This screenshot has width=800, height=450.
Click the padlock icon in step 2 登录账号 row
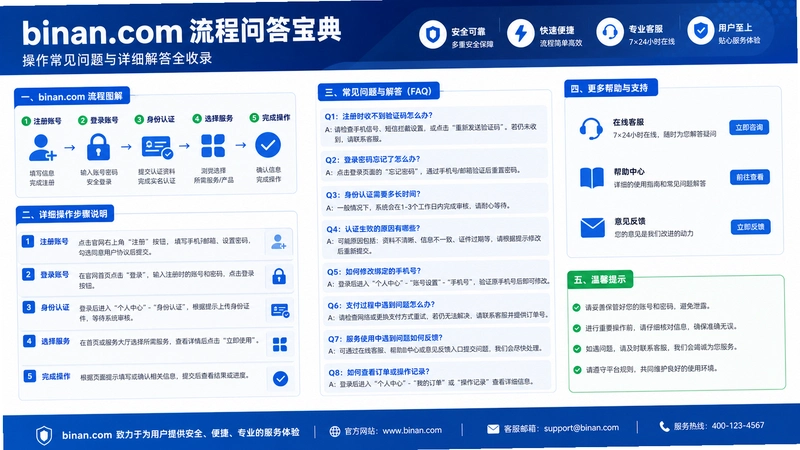[279, 277]
